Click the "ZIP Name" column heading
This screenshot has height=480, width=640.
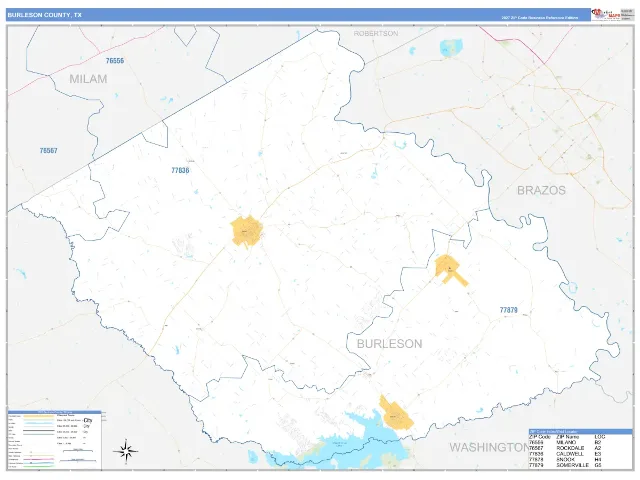point(568,437)
